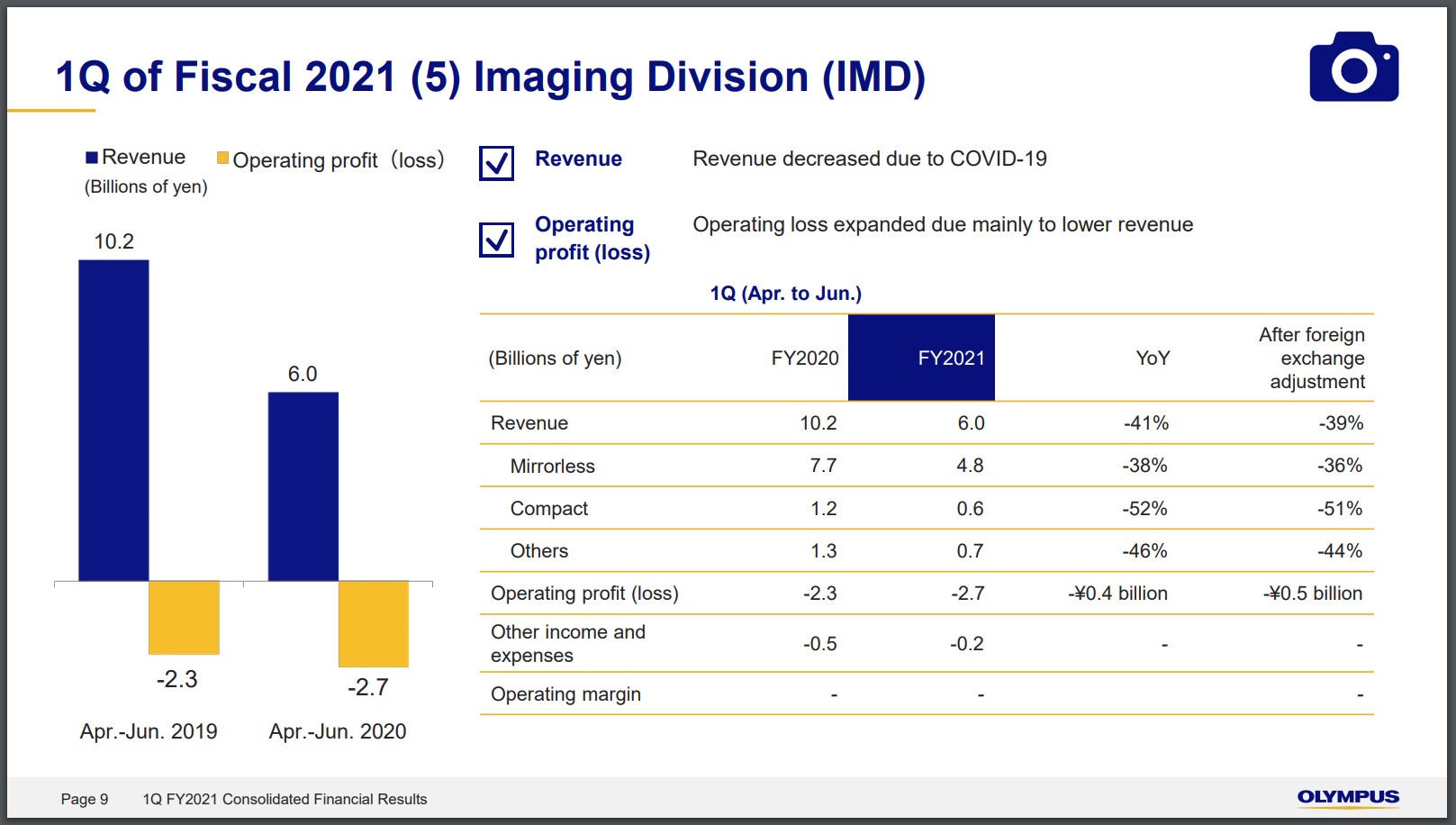Click the Compact FY2021 value 0.6
1456x825 pixels.
[x=970, y=509]
